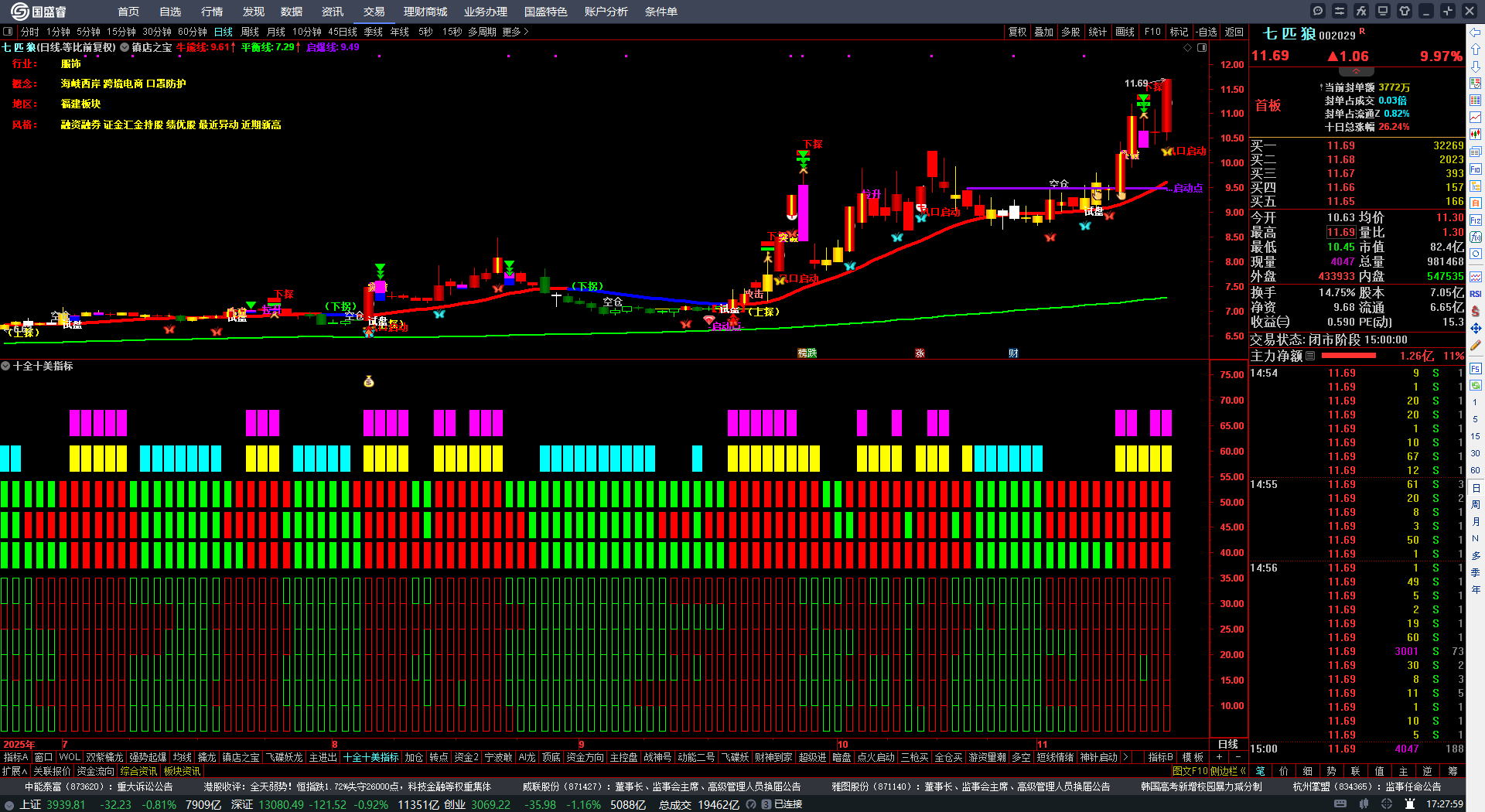This screenshot has width=1485, height=812.
Task: Open the skin theme shirt icon
Action: [1405, 11]
